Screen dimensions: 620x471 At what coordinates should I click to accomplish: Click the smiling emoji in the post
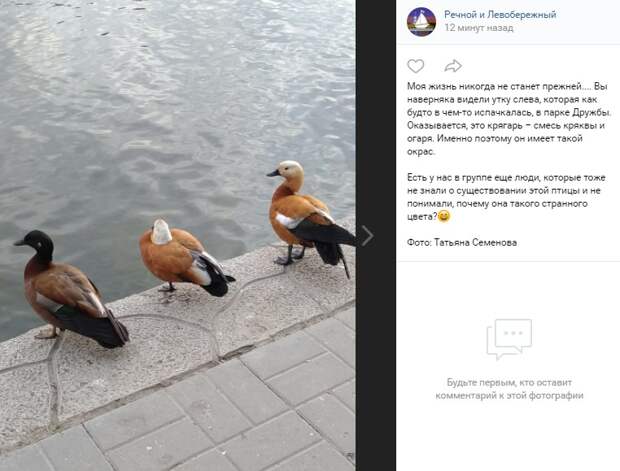coord(444,216)
